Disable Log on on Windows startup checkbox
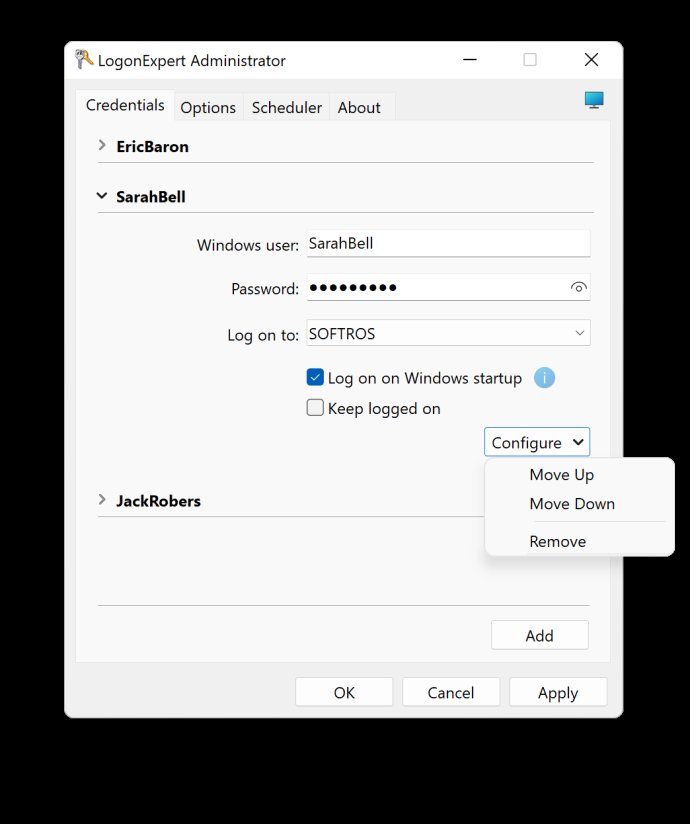Image resolution: width=690 pixels, height=824 pixels. (315, 377)
